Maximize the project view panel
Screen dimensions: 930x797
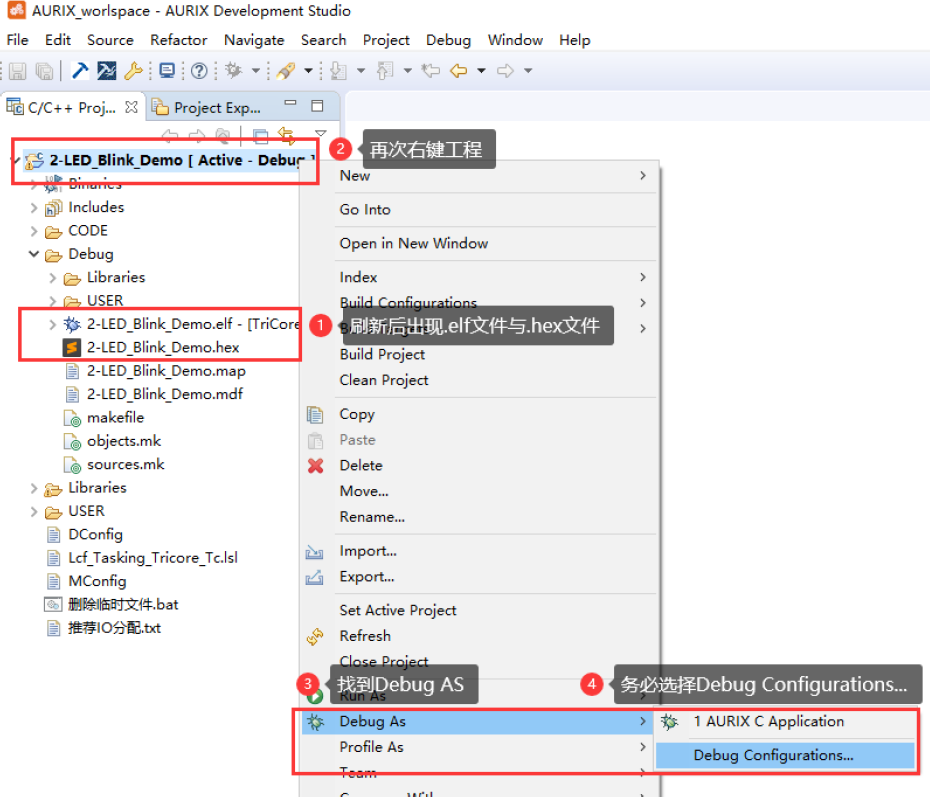coord(317,106)
